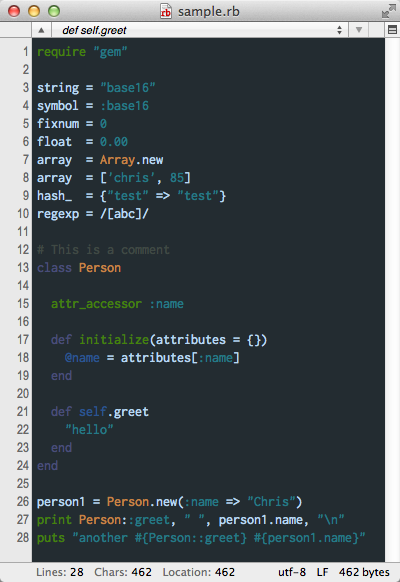Click the green zoom window button
This screenshot has height=582, width=400.
pos(54,11)
